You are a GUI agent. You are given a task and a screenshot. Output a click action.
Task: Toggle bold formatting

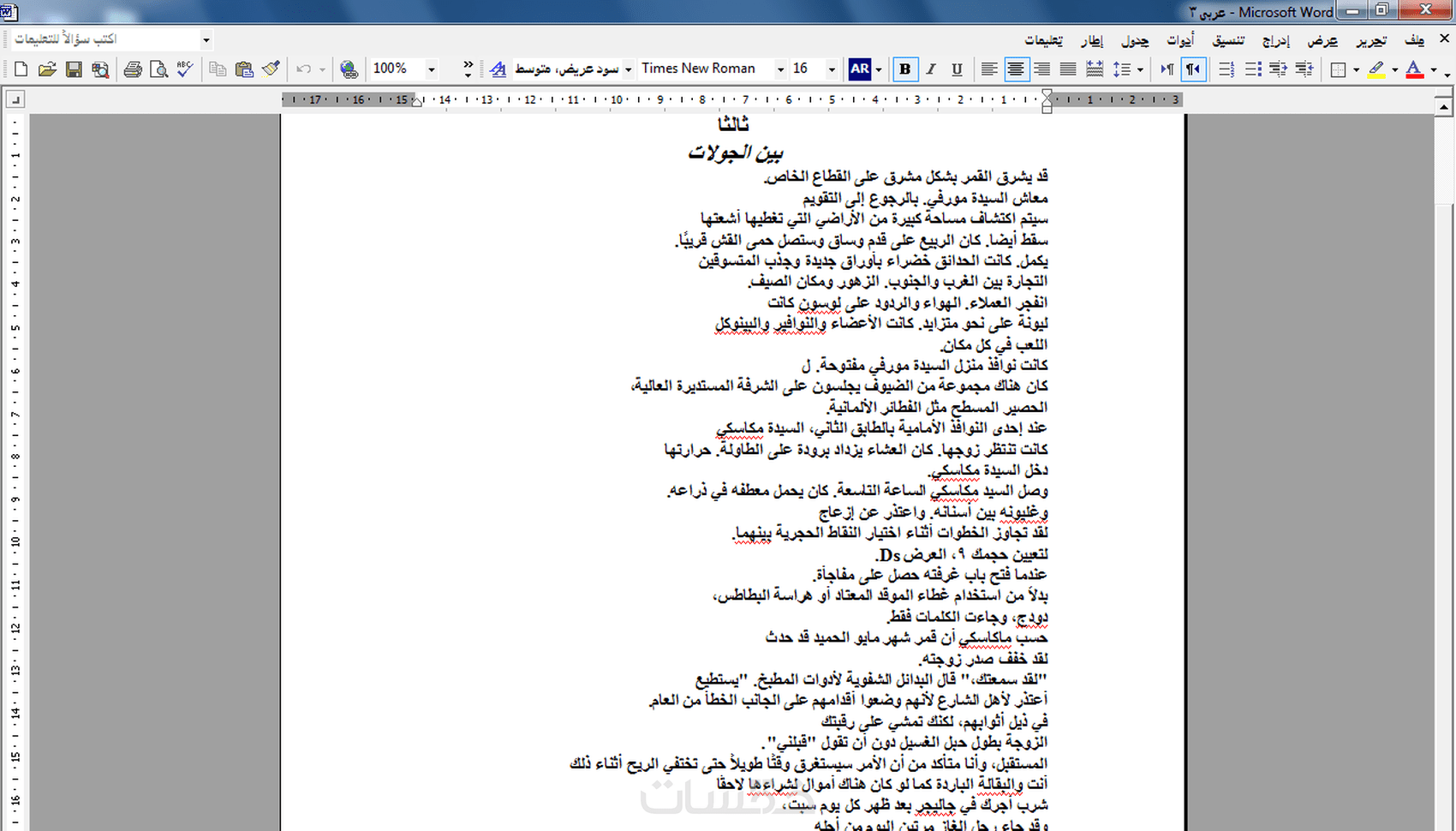click(x=904, y=69)
